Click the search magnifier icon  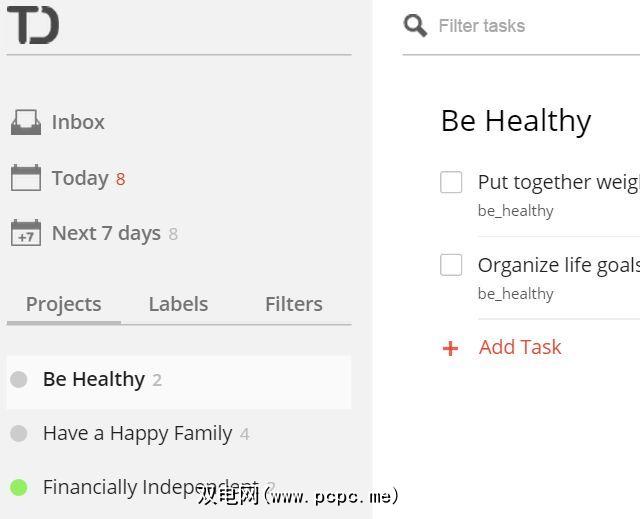pyautogui.click(x=415, y=25)
